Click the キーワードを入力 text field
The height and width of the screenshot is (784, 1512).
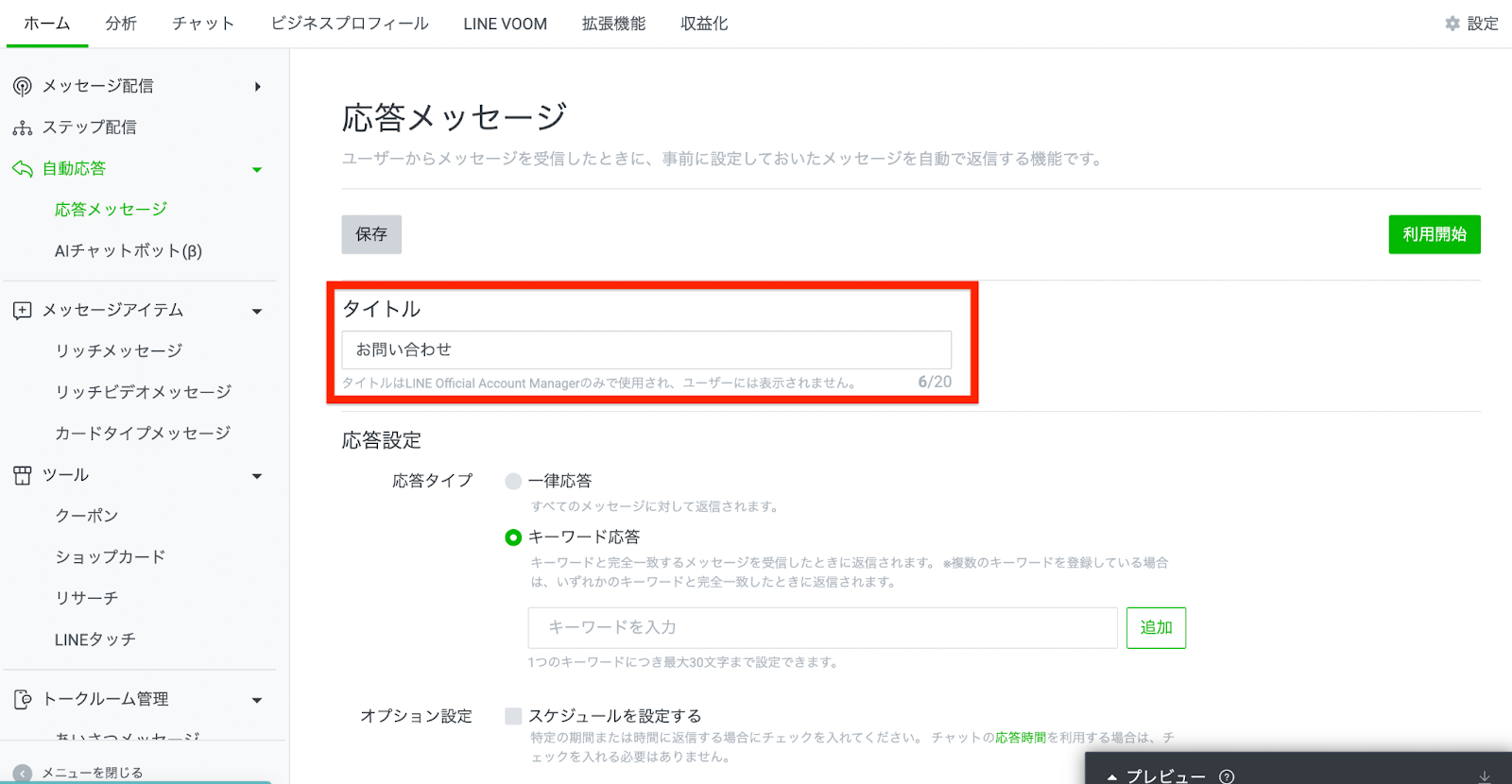pyautogui.click(x=822, y=628)
